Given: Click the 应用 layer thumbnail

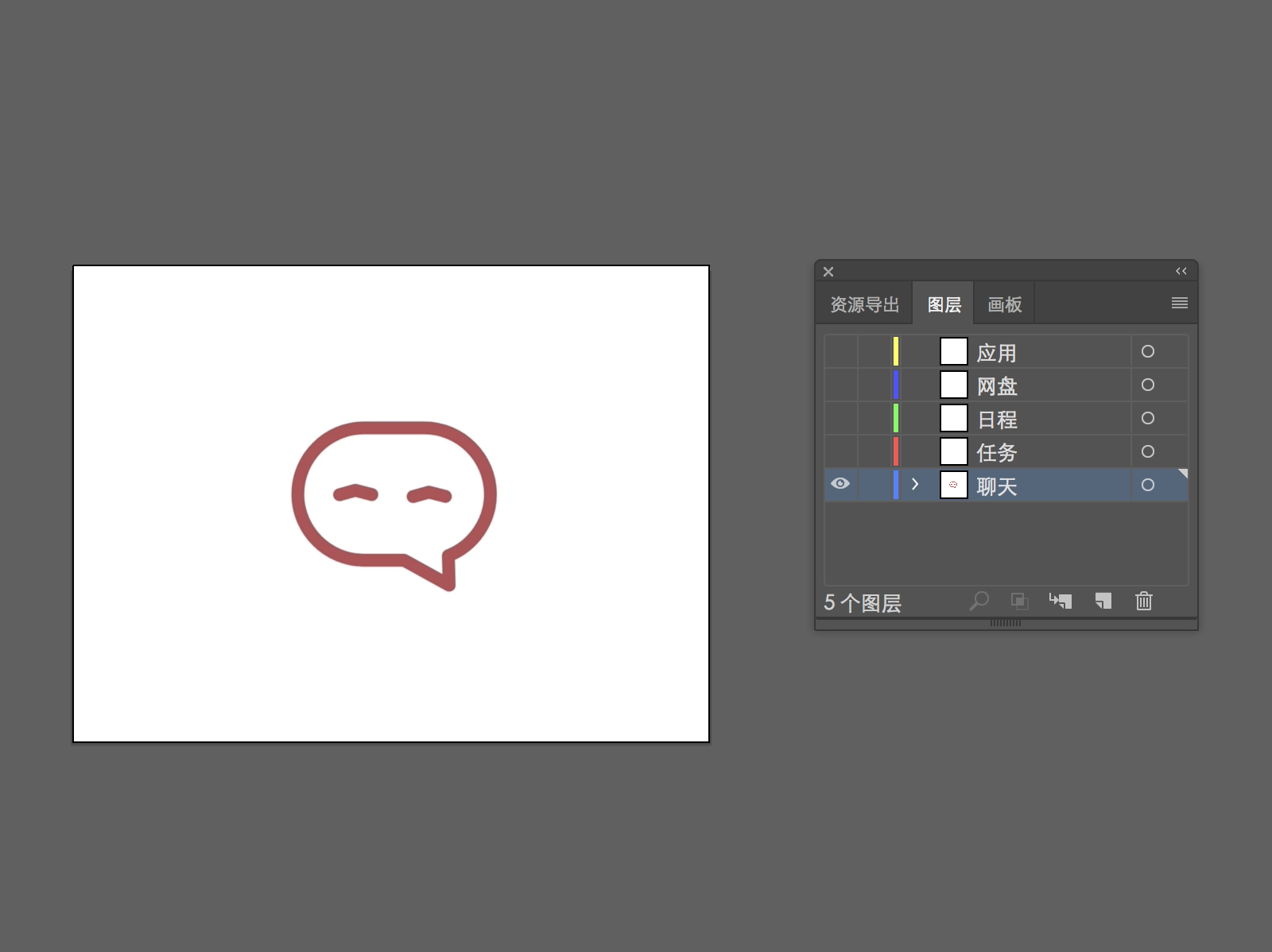Looking at the screenshot, I should tap(953, 351).
